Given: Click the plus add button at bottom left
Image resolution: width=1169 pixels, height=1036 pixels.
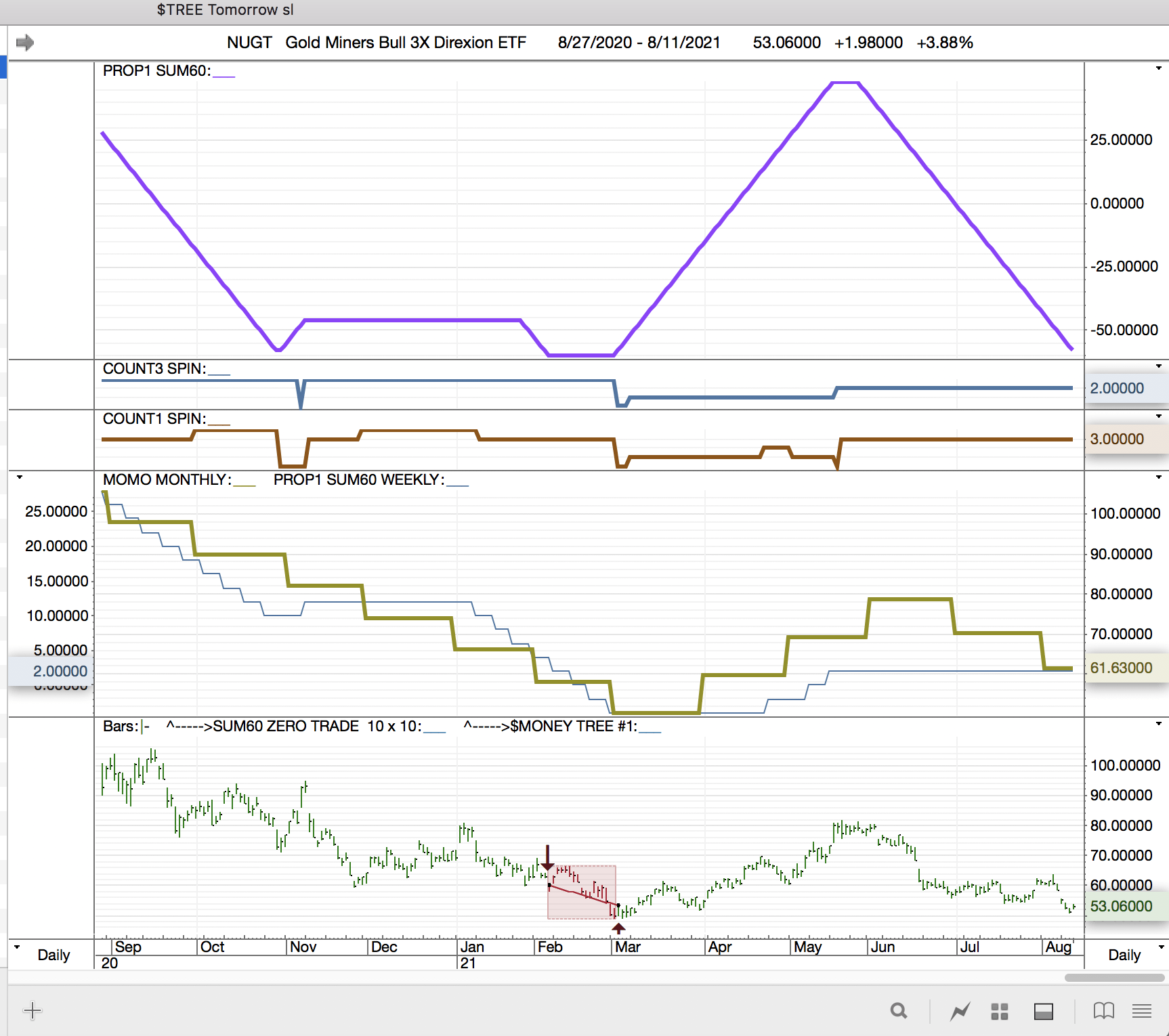Looking at the screenshot, I should click(32, 1011).
